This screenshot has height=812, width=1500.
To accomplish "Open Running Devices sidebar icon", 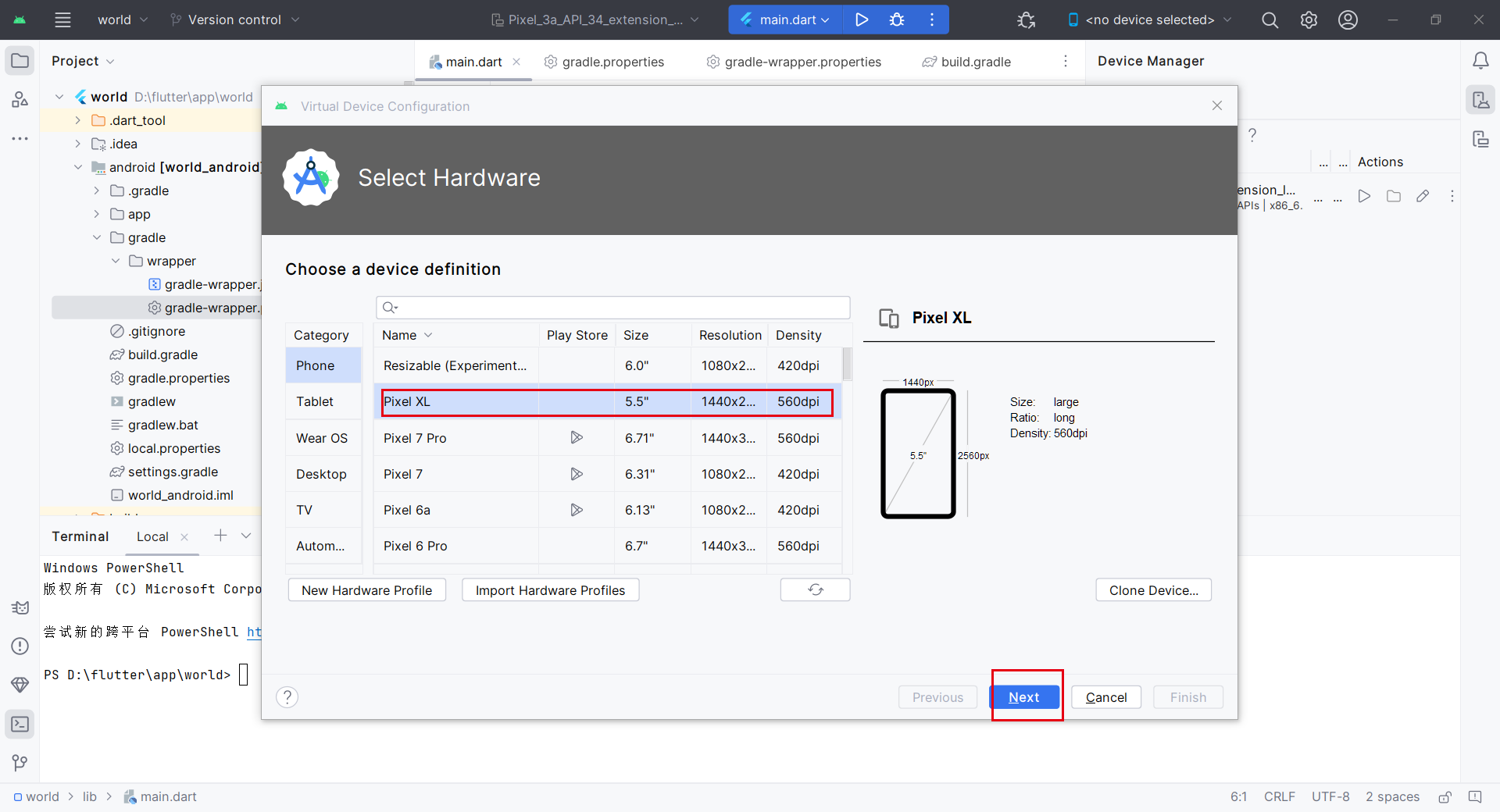I will [x=1480, y=139].
